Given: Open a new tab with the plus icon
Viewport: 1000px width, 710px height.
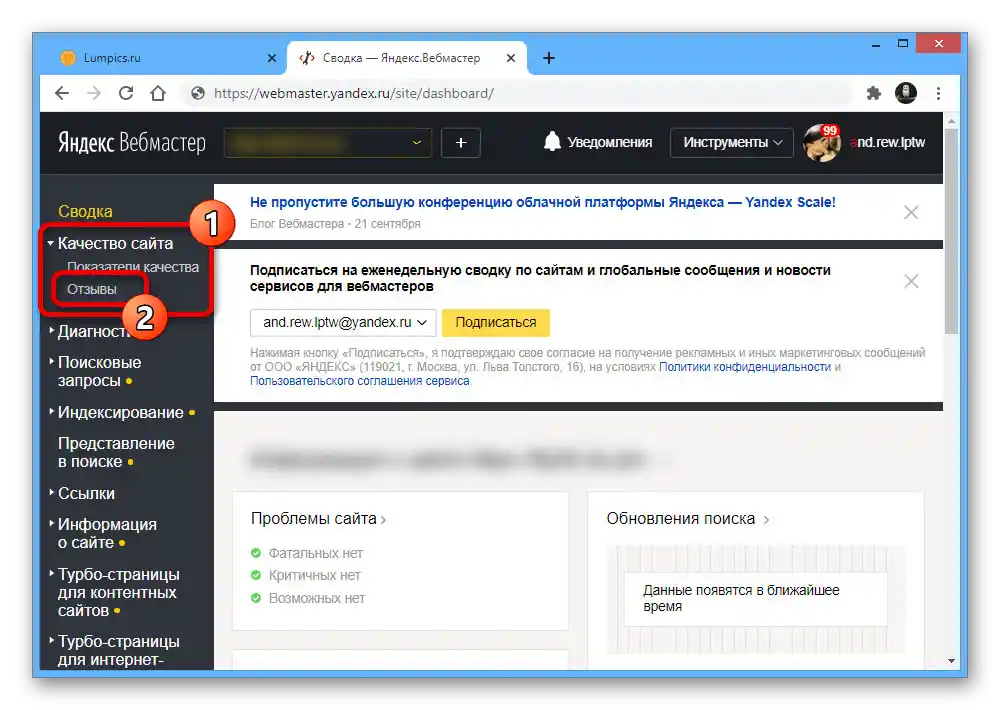Looking at the screenshot, I should point(548,58).
